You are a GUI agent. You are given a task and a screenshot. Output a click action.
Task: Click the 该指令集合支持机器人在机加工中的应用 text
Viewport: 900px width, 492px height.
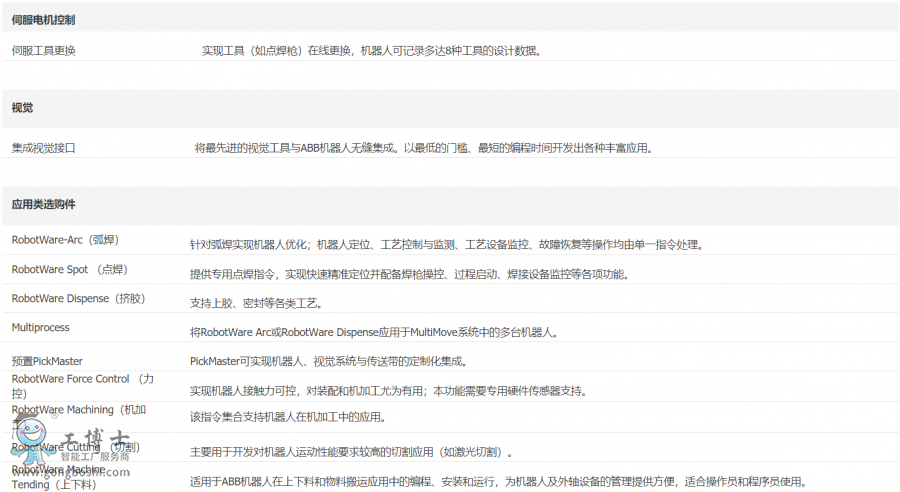point(288,417)
